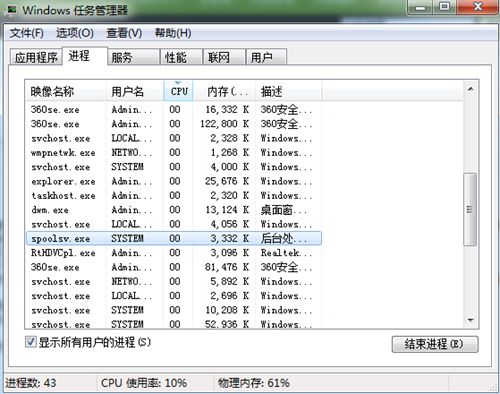
Task: Click the scroll down arrow in process list
Action: 470,320
